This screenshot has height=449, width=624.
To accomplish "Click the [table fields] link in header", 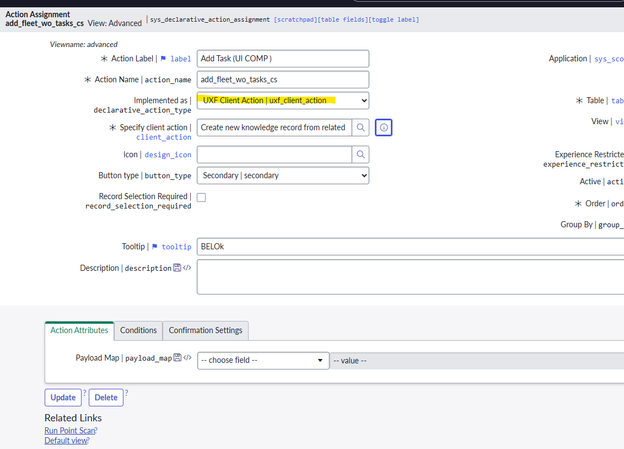I will pyautogui.click(x=343, y=20).
